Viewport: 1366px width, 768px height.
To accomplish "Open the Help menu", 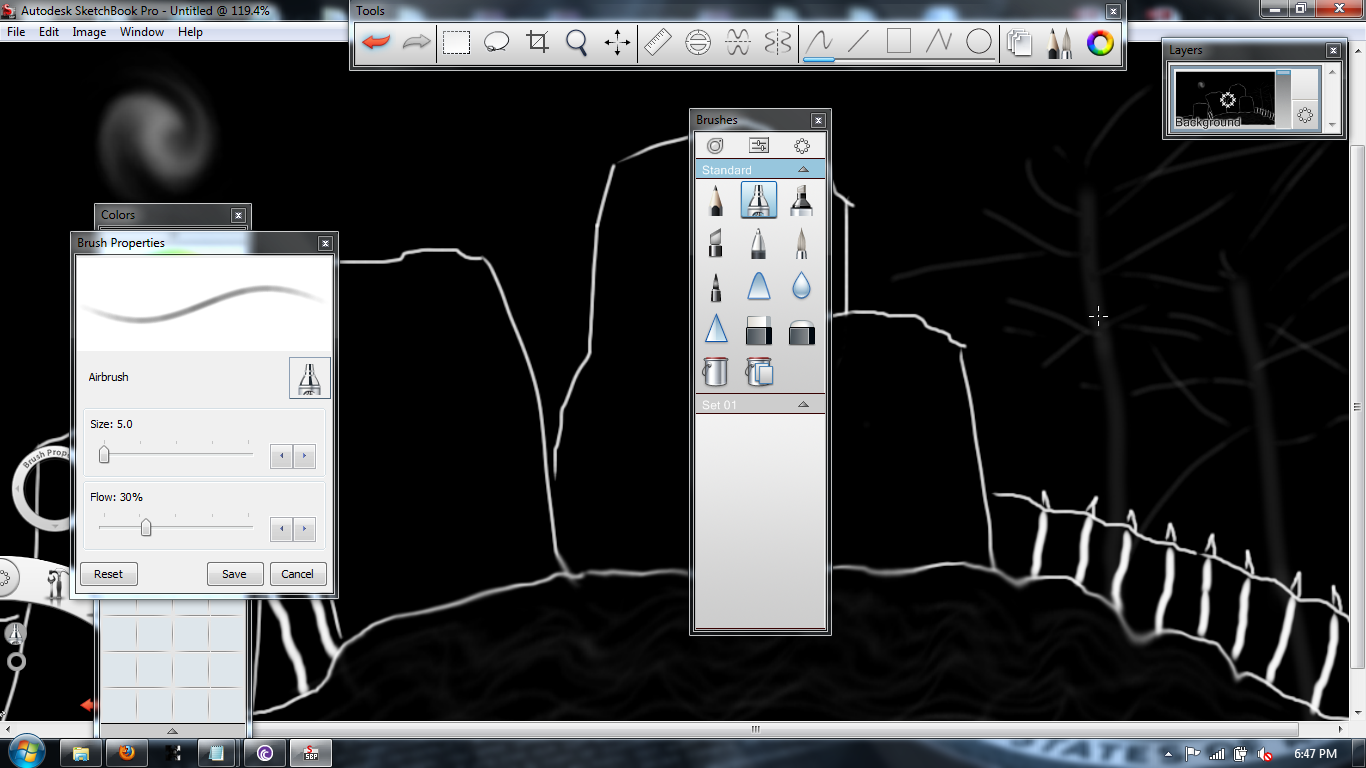I will 190,32.
